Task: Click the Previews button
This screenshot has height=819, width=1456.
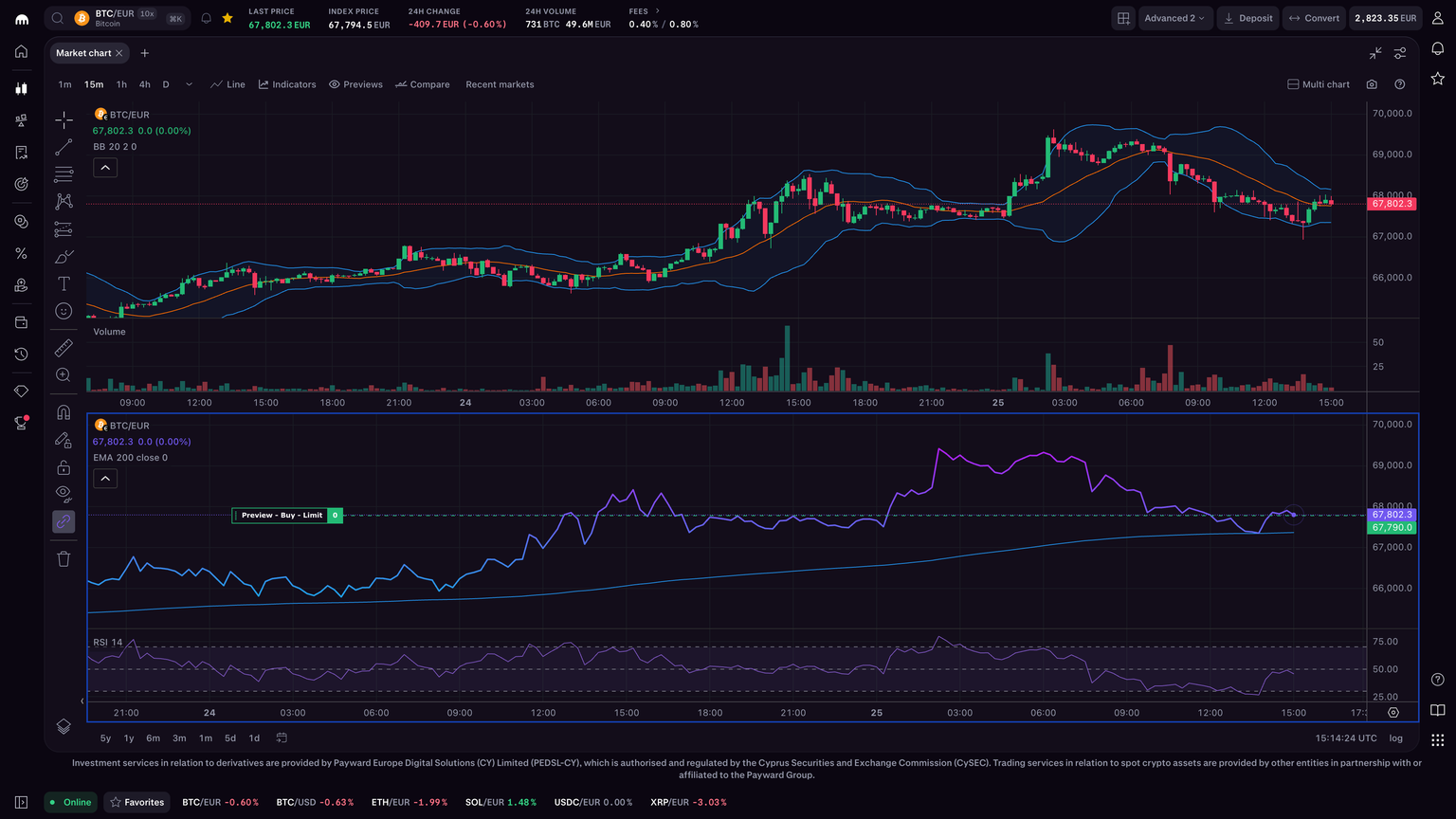Action: coord(355,84)
